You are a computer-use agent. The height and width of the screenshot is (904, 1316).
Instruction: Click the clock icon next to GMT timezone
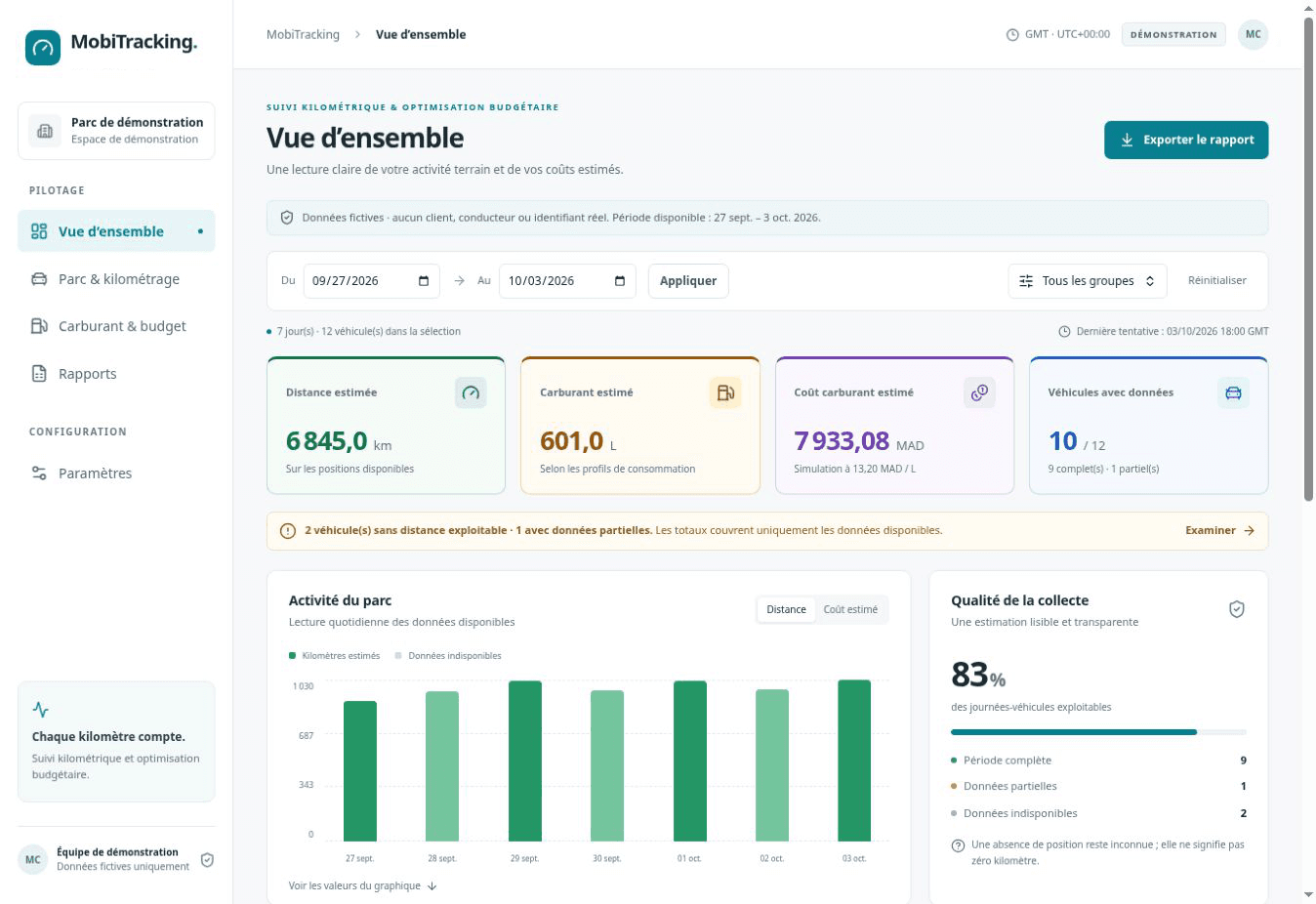point(1012,35)
